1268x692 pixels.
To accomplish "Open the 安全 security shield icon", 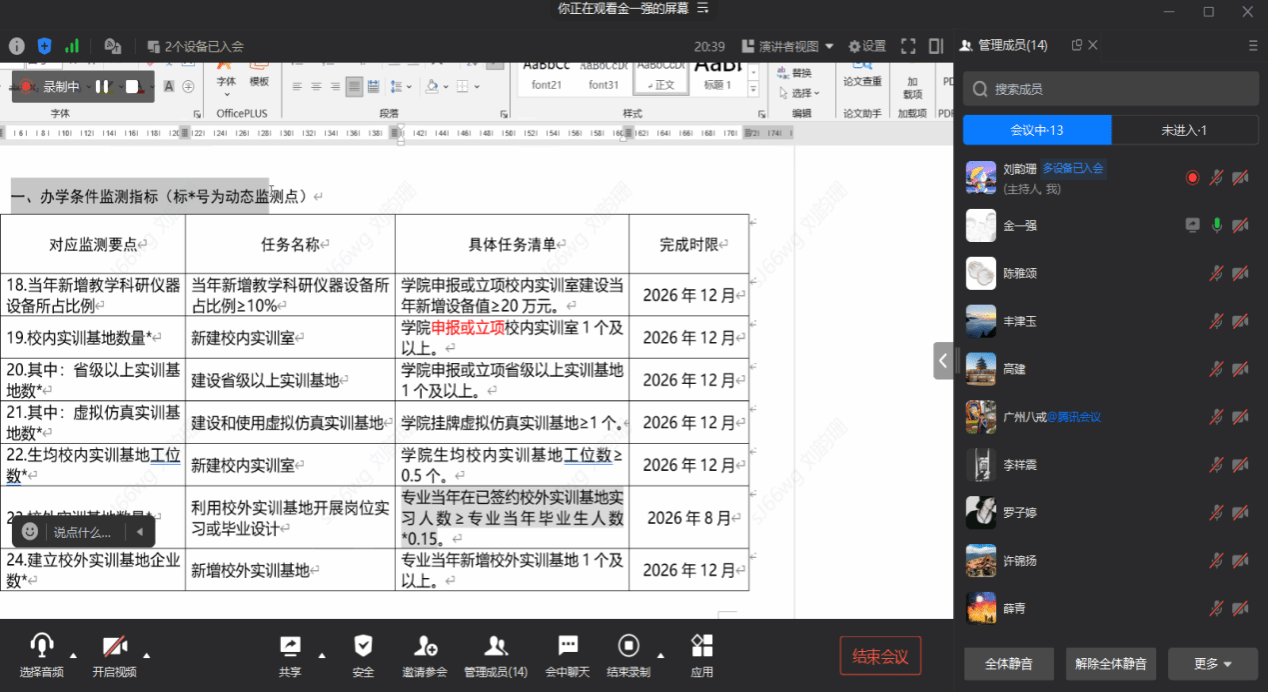I will coord(363,646).
